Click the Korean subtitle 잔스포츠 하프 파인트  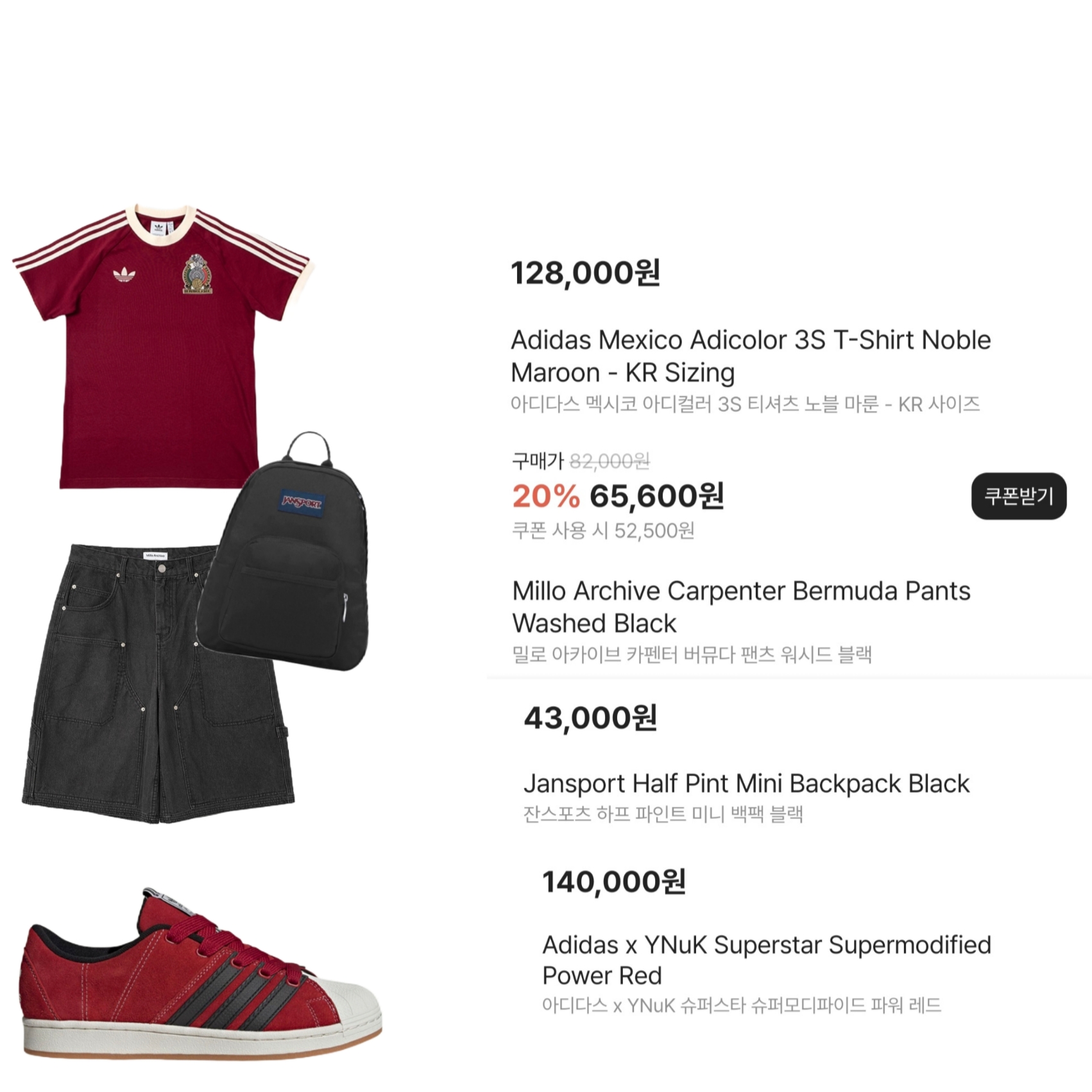coord(663,814)
